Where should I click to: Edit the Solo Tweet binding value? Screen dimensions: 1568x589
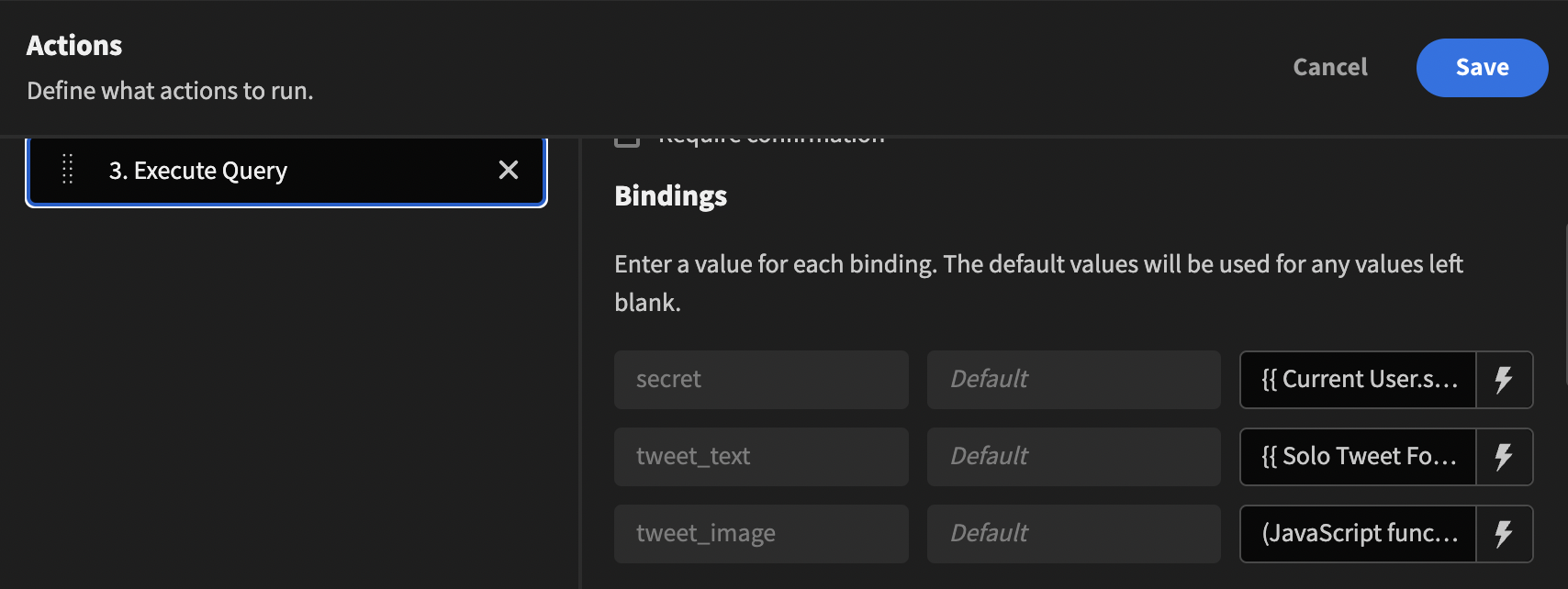[1357, 456]
